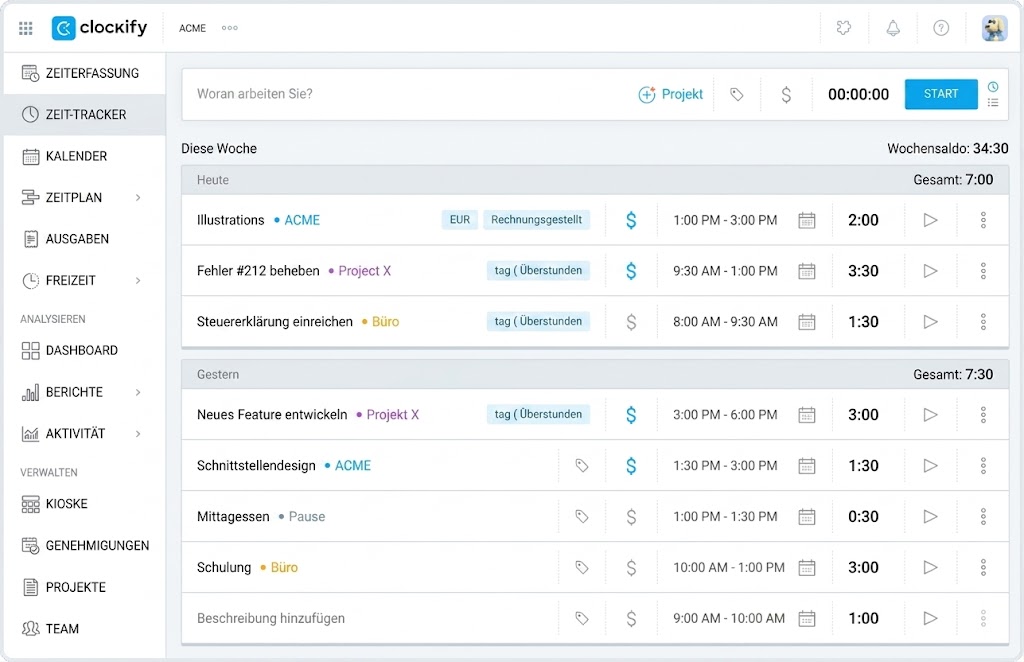Screen dimensions: 1024x662
Task: Open Kalender from the sidebar
Action: click(76, 156)
